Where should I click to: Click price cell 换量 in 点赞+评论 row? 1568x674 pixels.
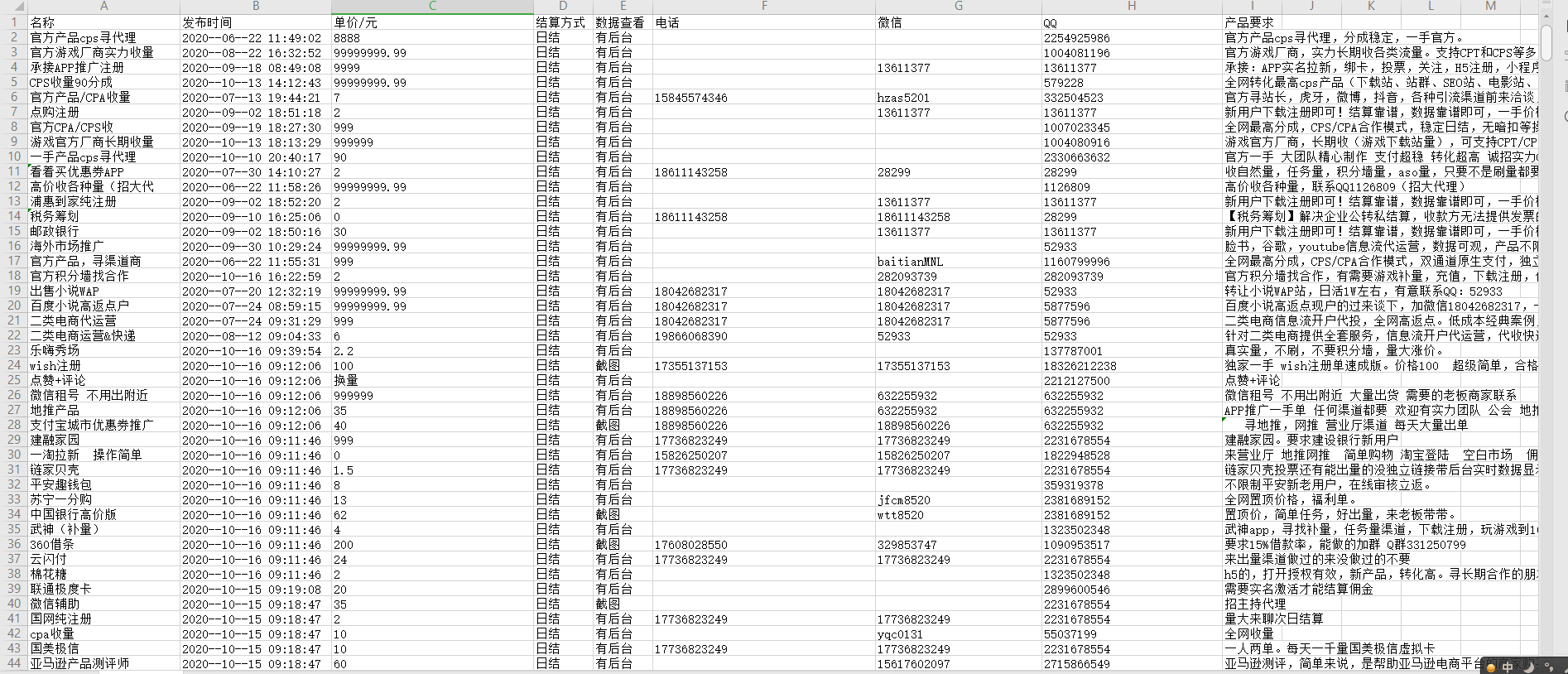pos(432,380)
